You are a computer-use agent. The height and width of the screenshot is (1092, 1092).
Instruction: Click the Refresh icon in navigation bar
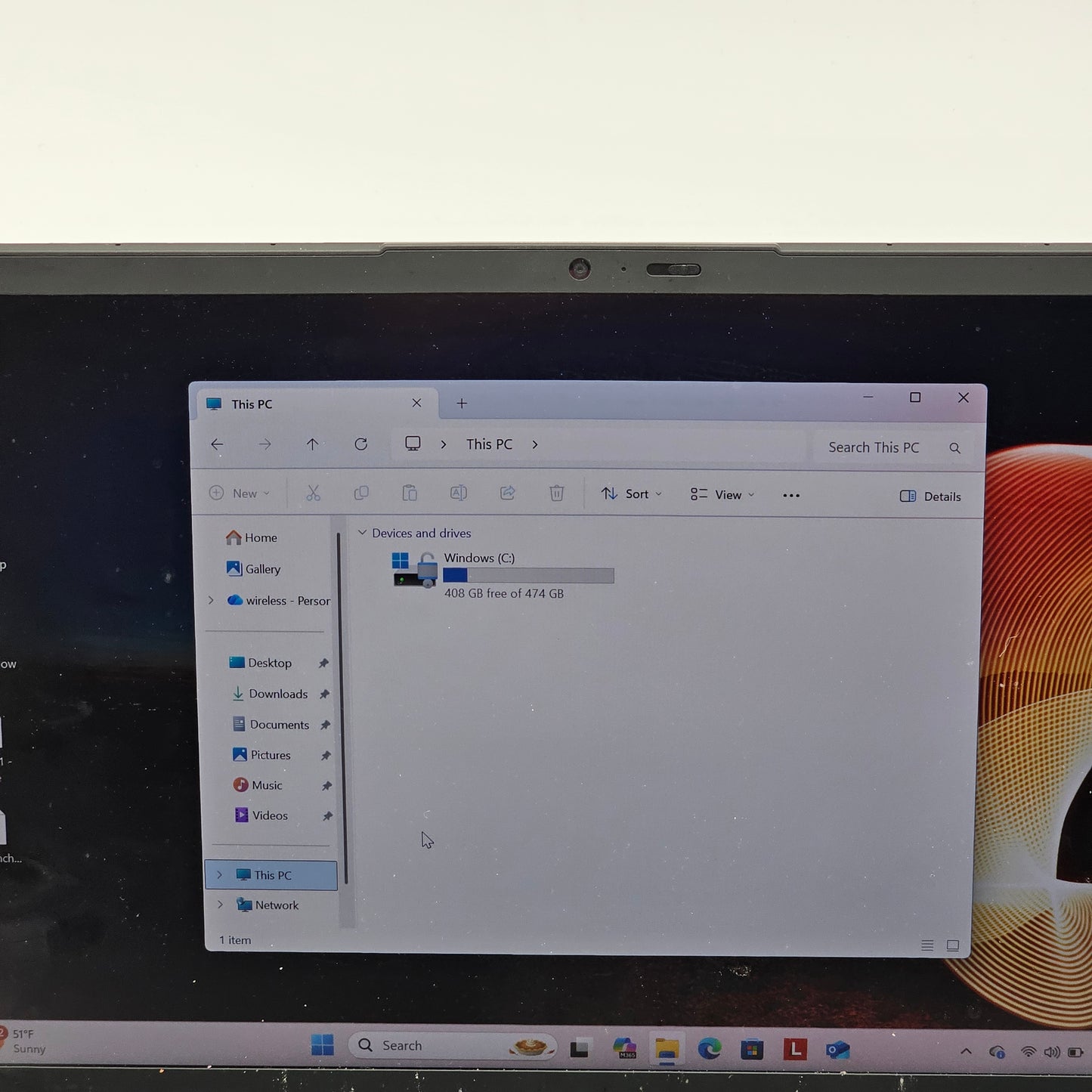click(361, 444)
